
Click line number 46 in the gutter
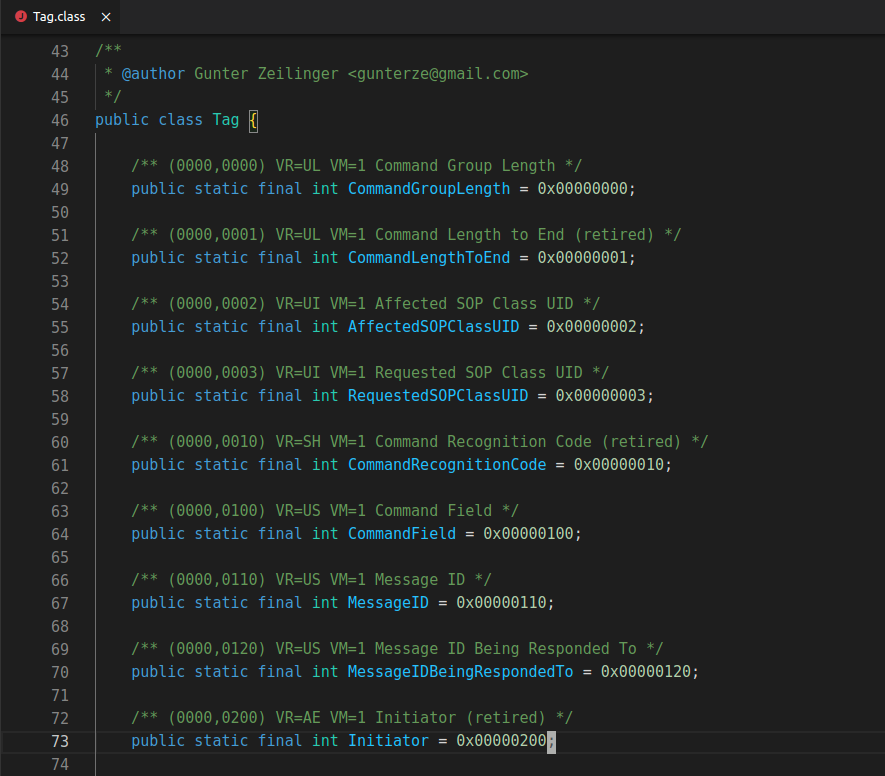coord(60,120)
